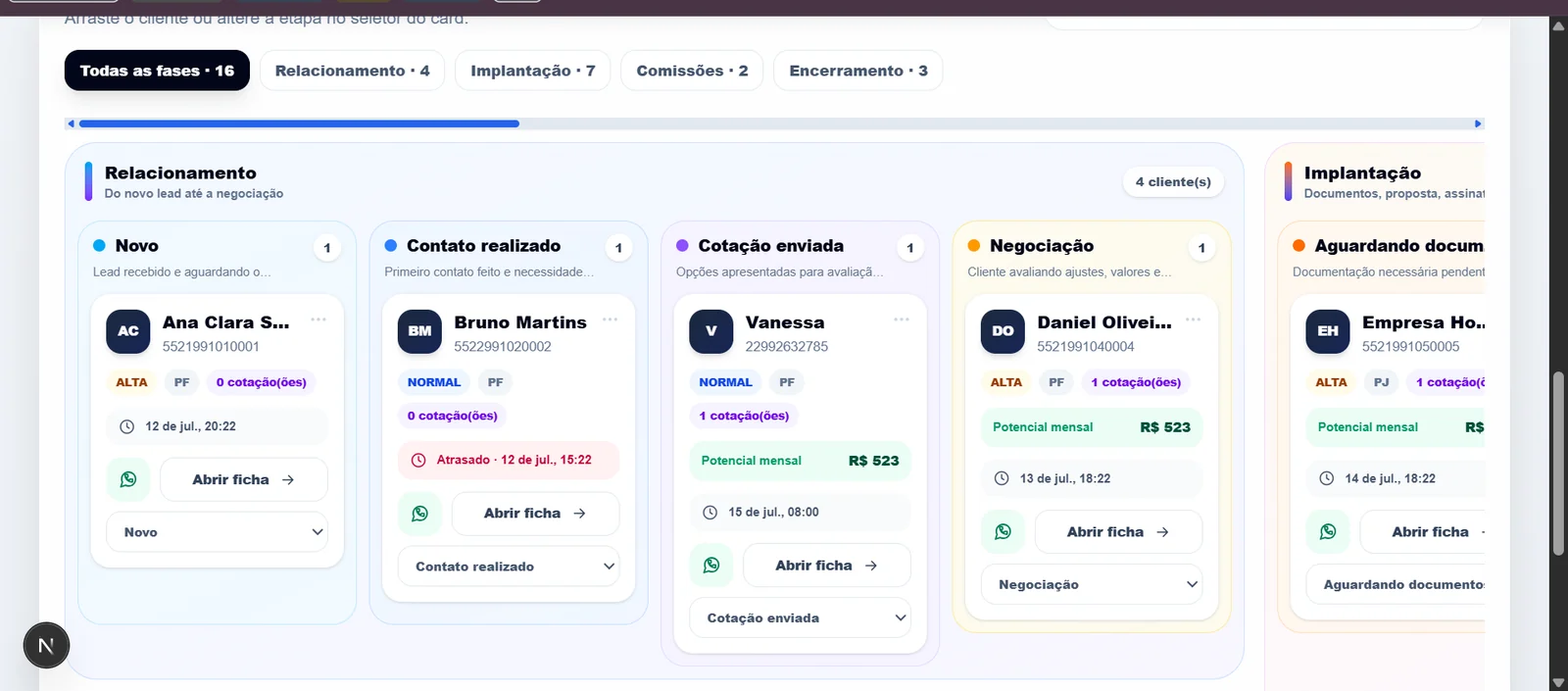Image resolution: width=1568 pixels, height=691 pixels.
Task: Click the AC avatar of Ana Clara
Action: click(128, 331)
